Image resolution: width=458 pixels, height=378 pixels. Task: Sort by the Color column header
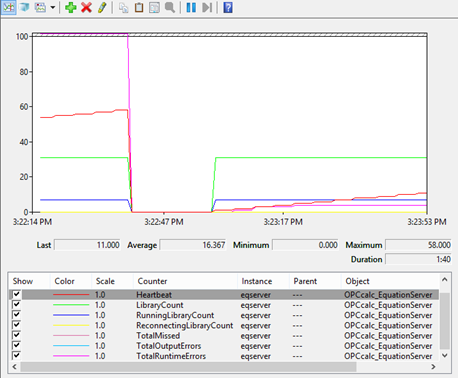71,281
